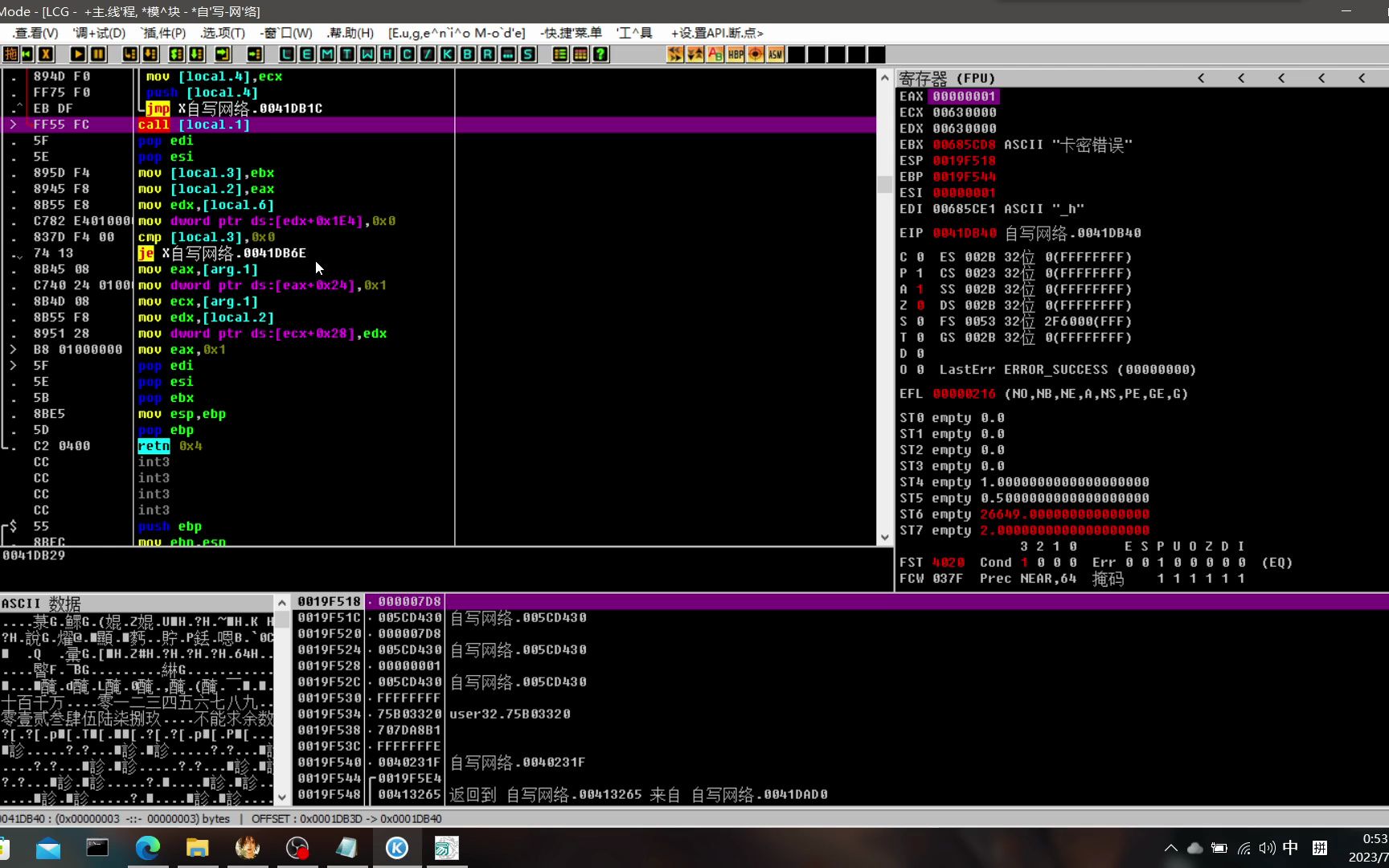This screenshot has width=1389, height=868.
Task: Pause execution with the pause icon
Action: 98,54
